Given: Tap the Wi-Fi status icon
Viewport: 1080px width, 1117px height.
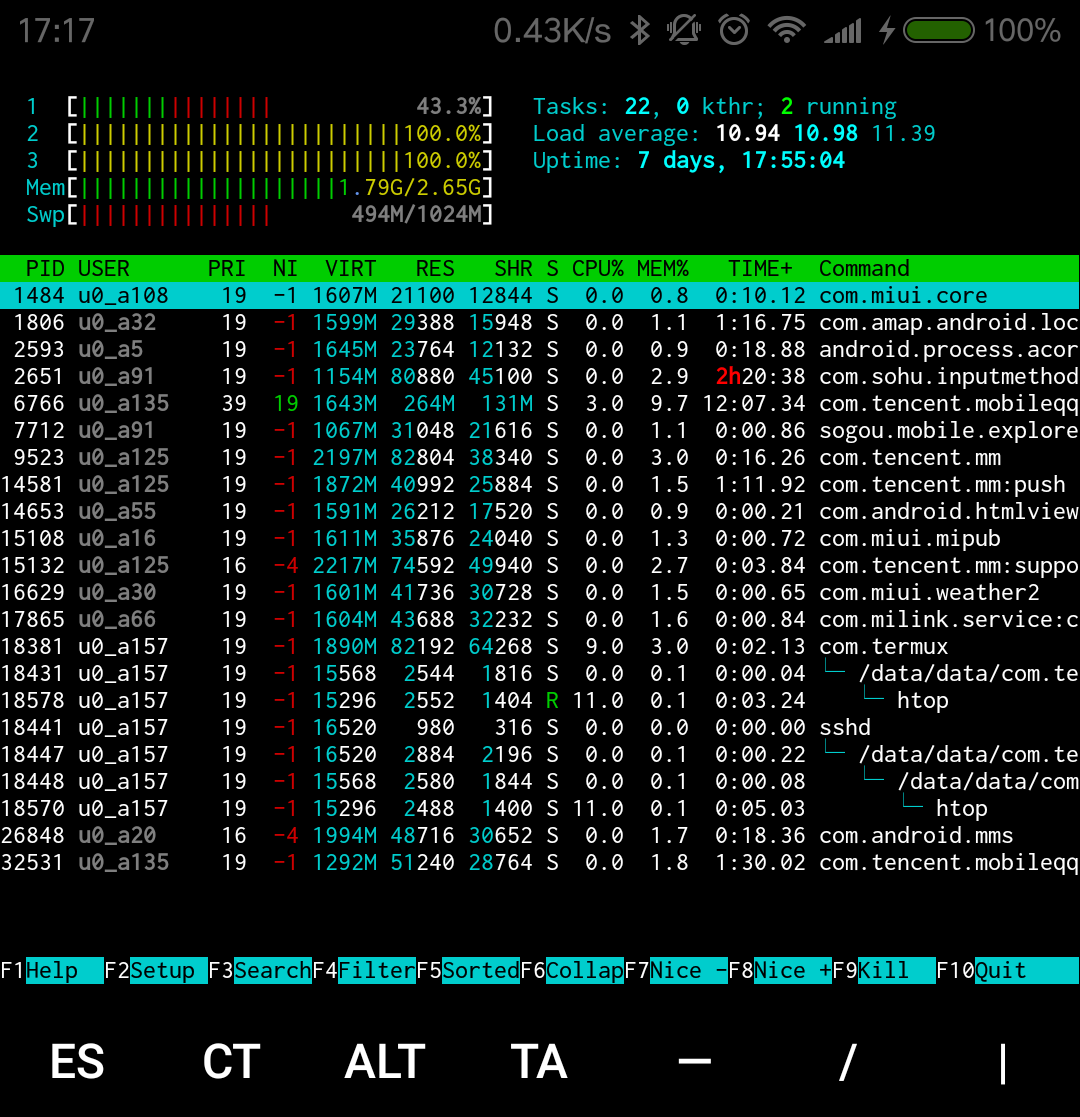Looking at the screenshot, I should (x=786, y=31).
